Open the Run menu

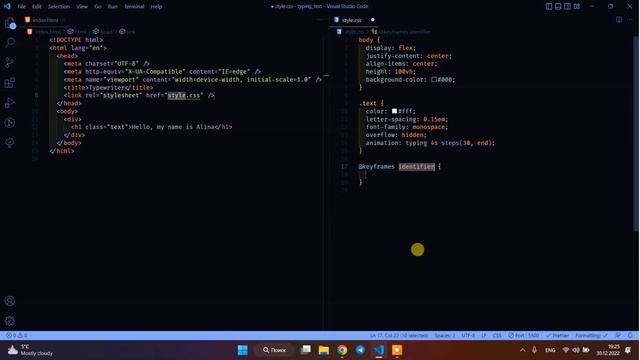coord(113,7)
